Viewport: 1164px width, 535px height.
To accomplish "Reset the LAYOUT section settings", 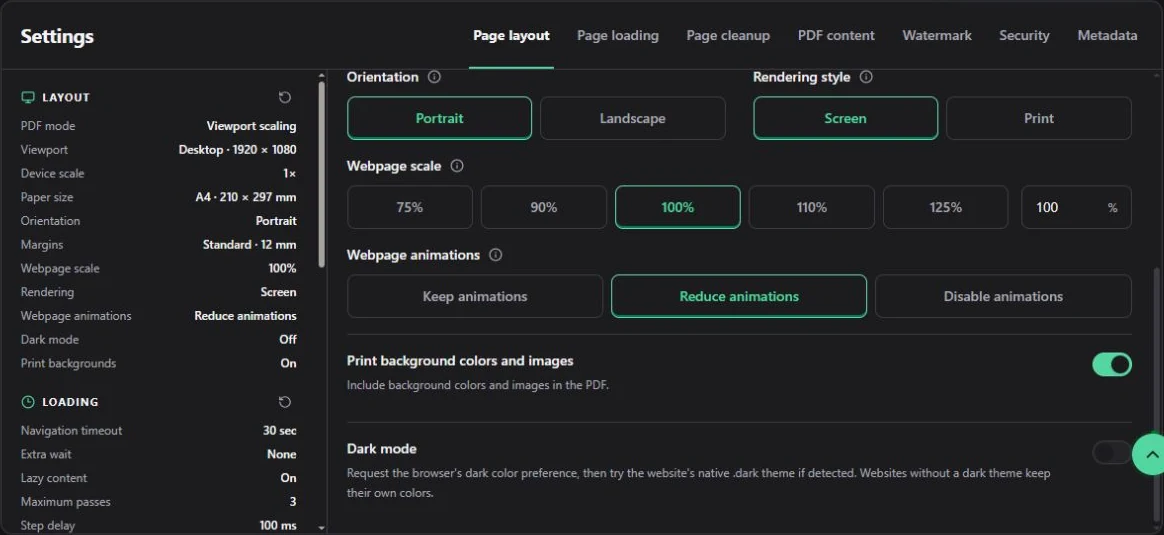I will 285,97.
